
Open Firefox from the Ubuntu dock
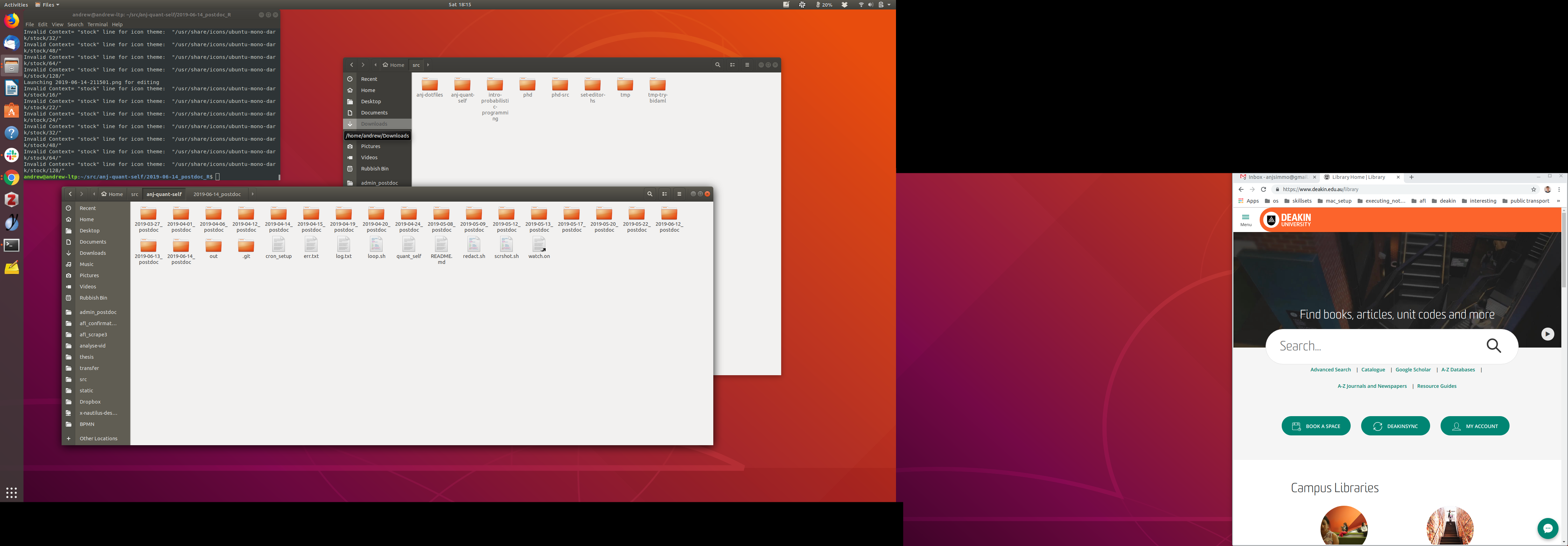coord(12,21)
